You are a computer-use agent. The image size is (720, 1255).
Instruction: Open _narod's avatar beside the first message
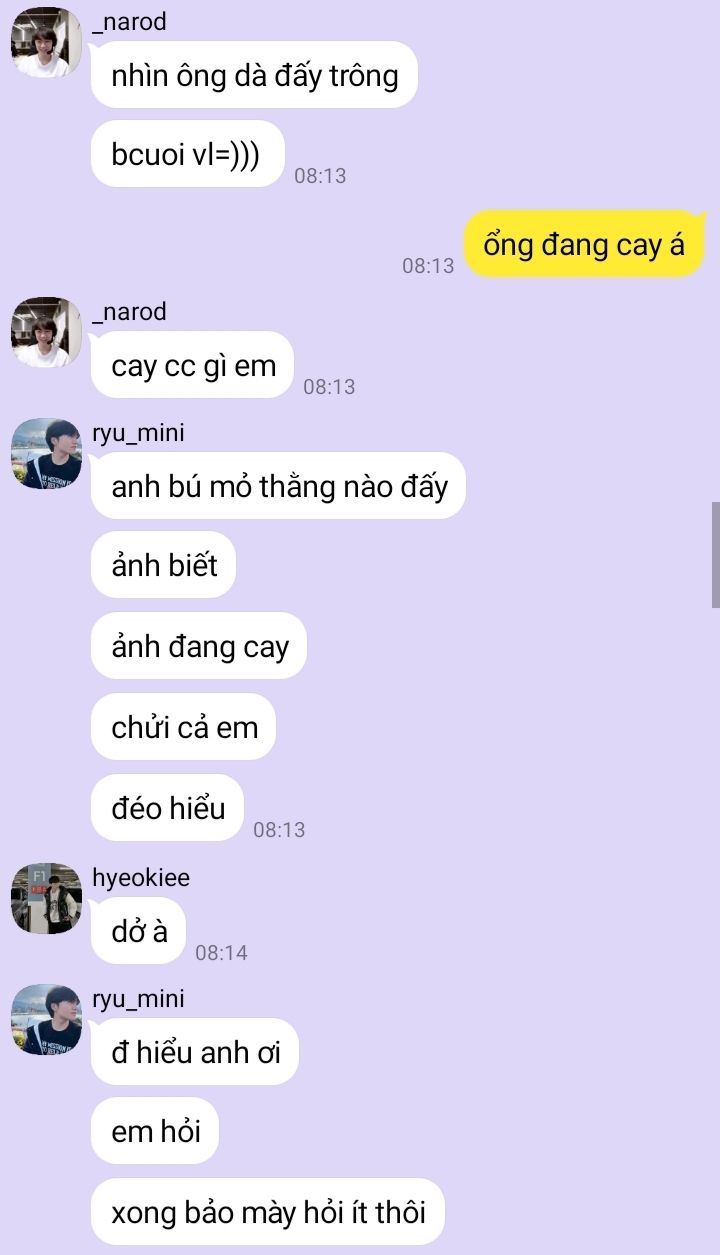point(46,42)
